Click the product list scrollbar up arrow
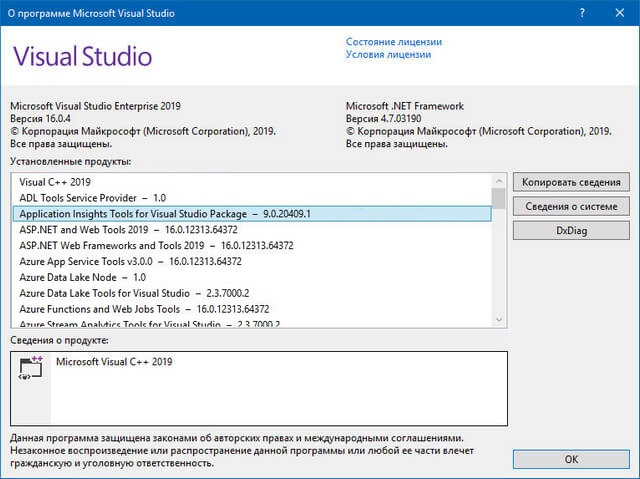 498,180
